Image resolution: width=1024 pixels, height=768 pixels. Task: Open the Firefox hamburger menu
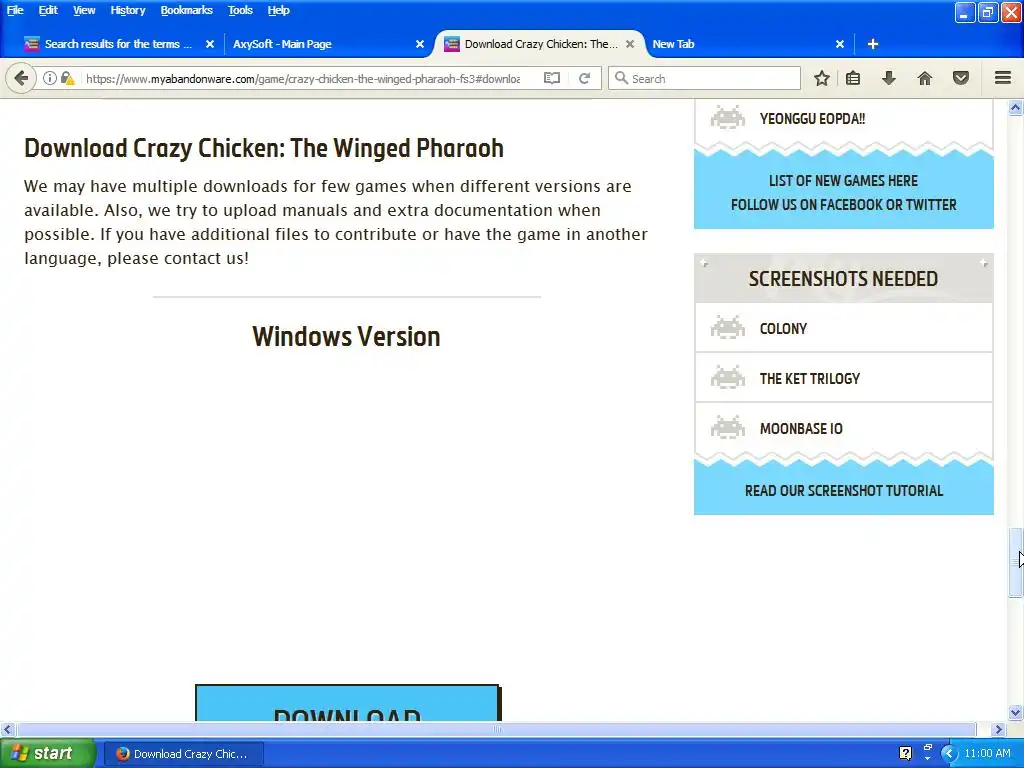pyautogui.click(x=1003, y=78)
